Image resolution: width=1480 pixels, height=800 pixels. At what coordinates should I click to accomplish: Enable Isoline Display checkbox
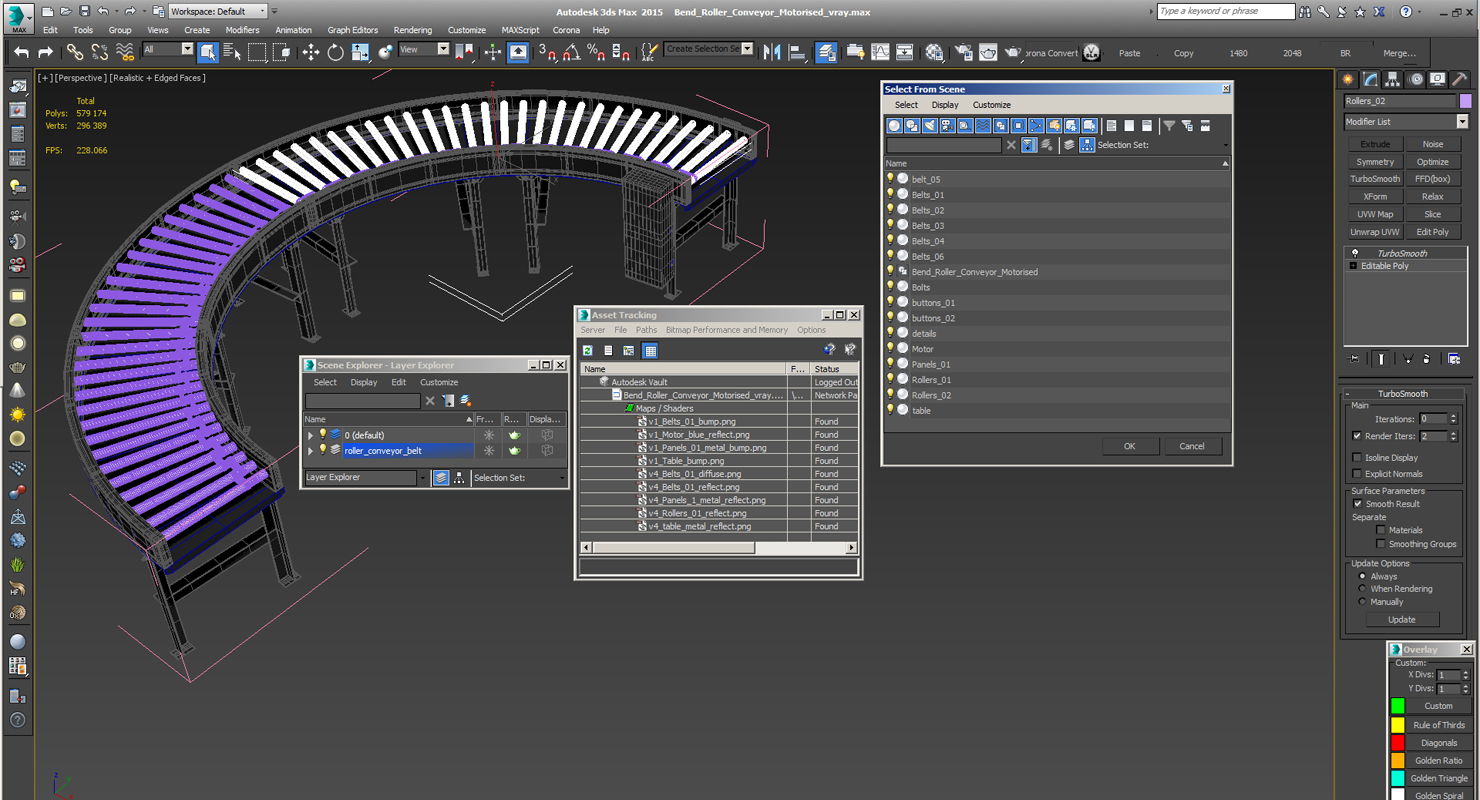pos(1357,458)
